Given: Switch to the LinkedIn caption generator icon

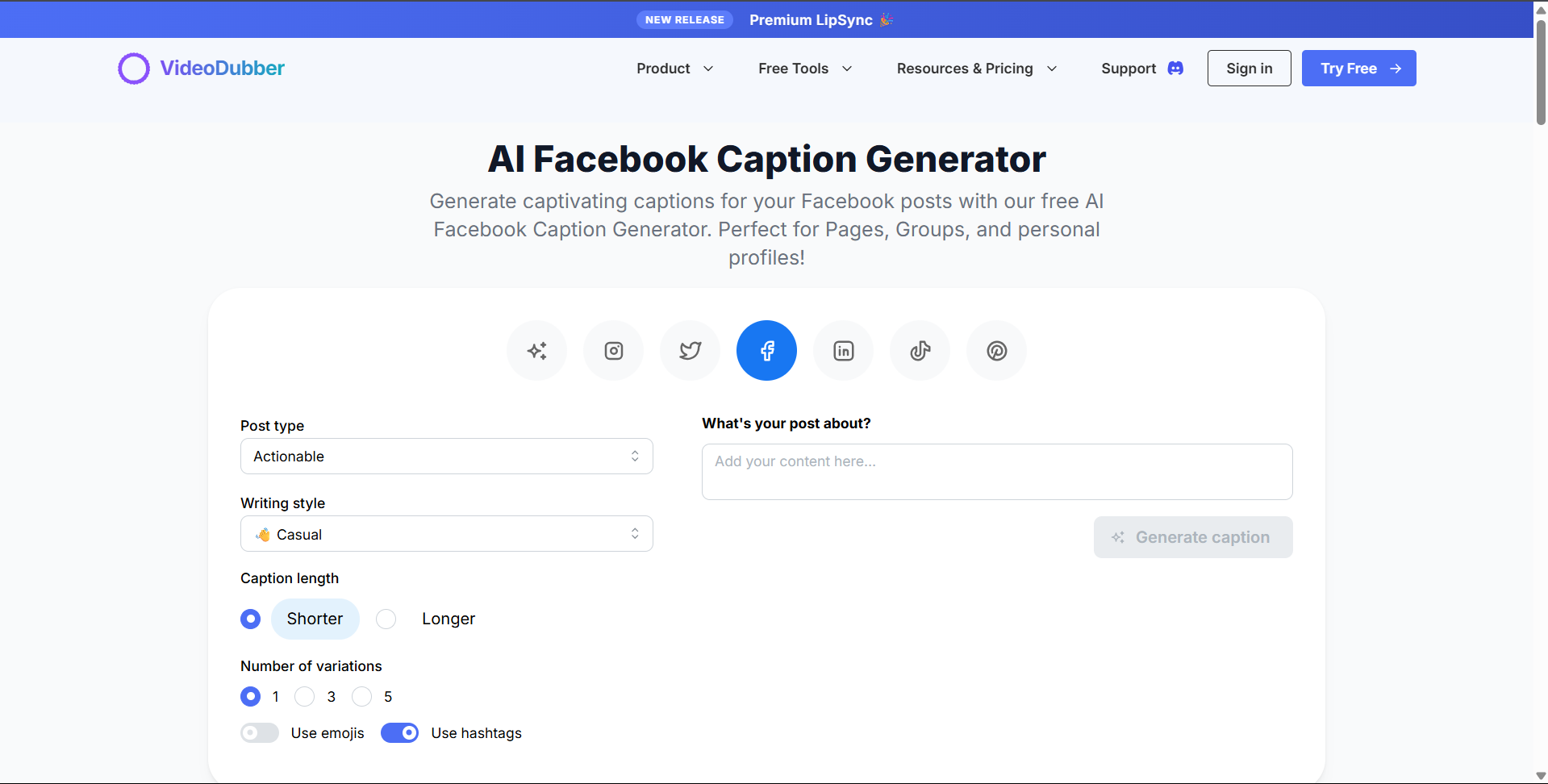Looking at the screenshot, I should [x=844, y=351].
